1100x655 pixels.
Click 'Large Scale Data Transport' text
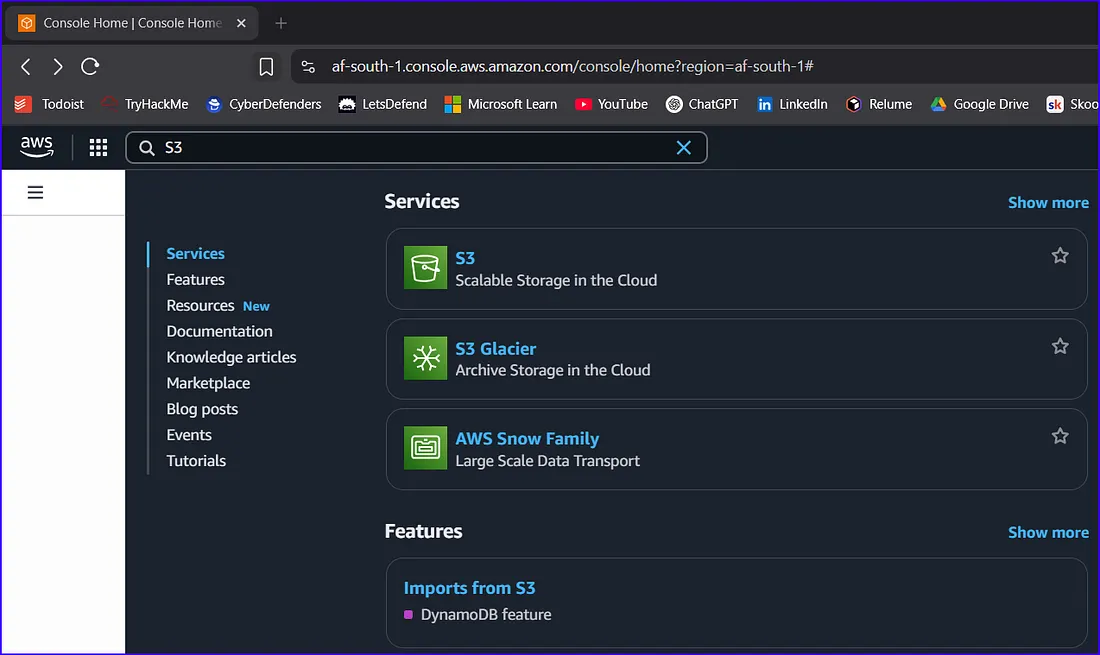pos(547,461)
